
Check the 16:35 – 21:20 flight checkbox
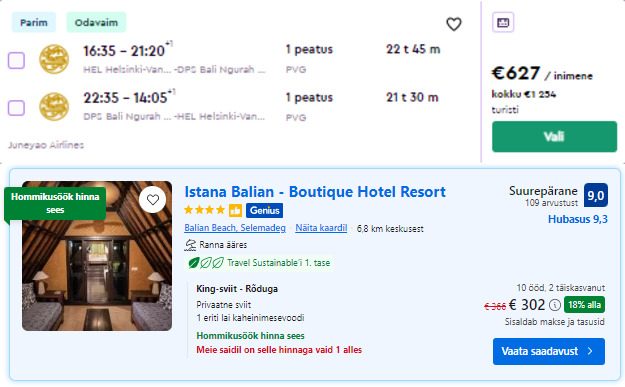16,60
